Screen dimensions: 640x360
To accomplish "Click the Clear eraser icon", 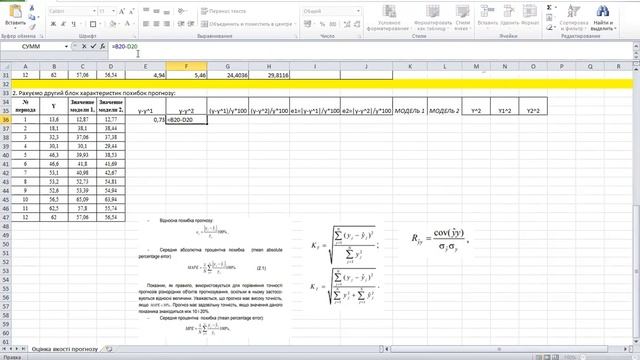I will (x=549, y=27).
